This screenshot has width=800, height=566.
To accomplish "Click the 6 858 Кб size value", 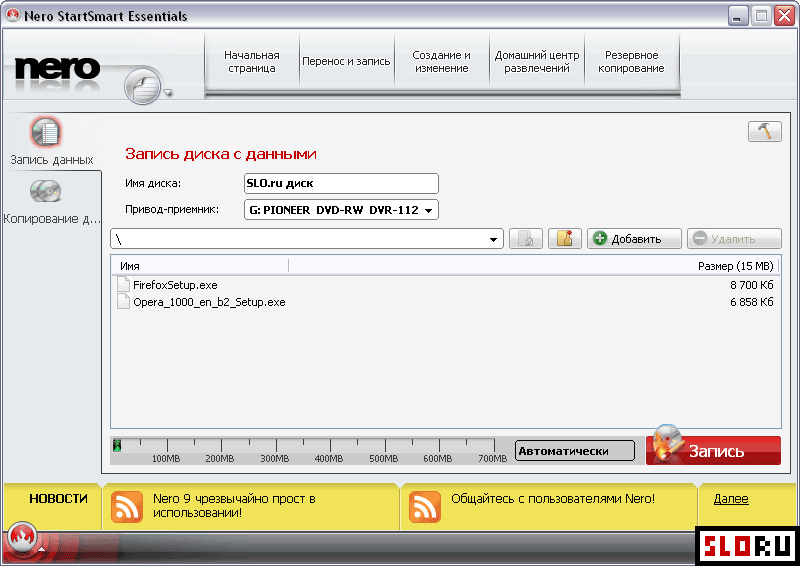I will click(x=752, y=302).
